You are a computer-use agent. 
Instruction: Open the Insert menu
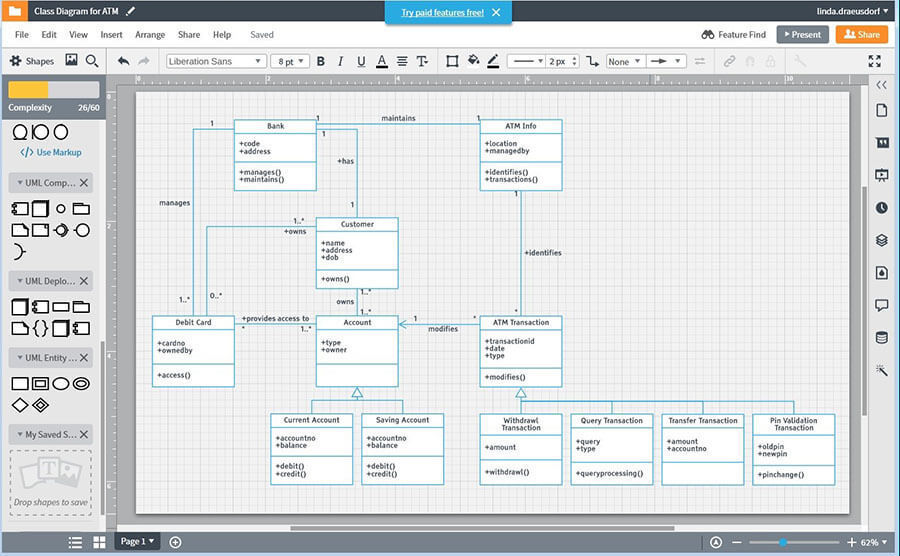[x=111, y=34]
